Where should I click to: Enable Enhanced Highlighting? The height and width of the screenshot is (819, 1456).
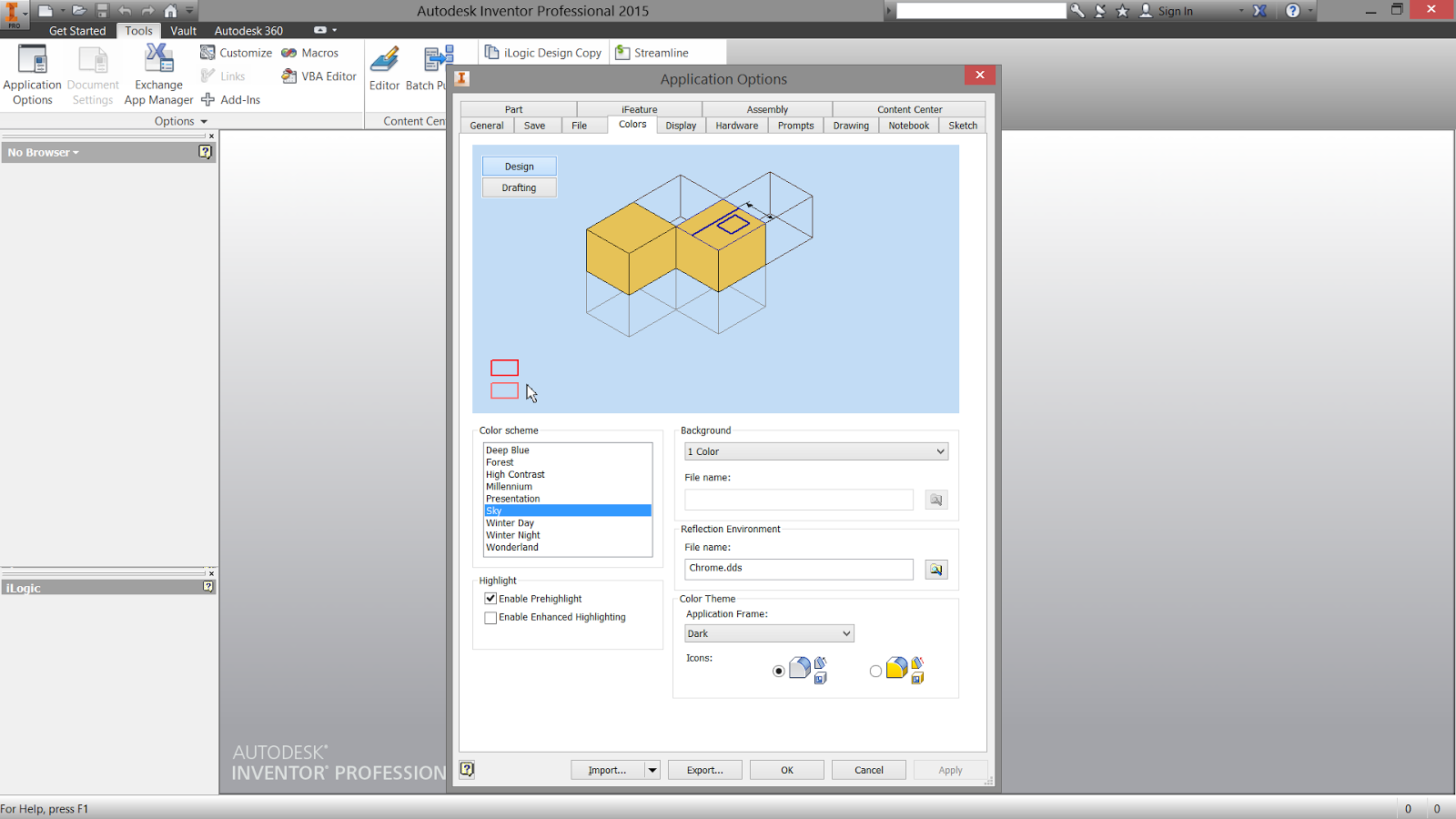[x=490, y=617]
